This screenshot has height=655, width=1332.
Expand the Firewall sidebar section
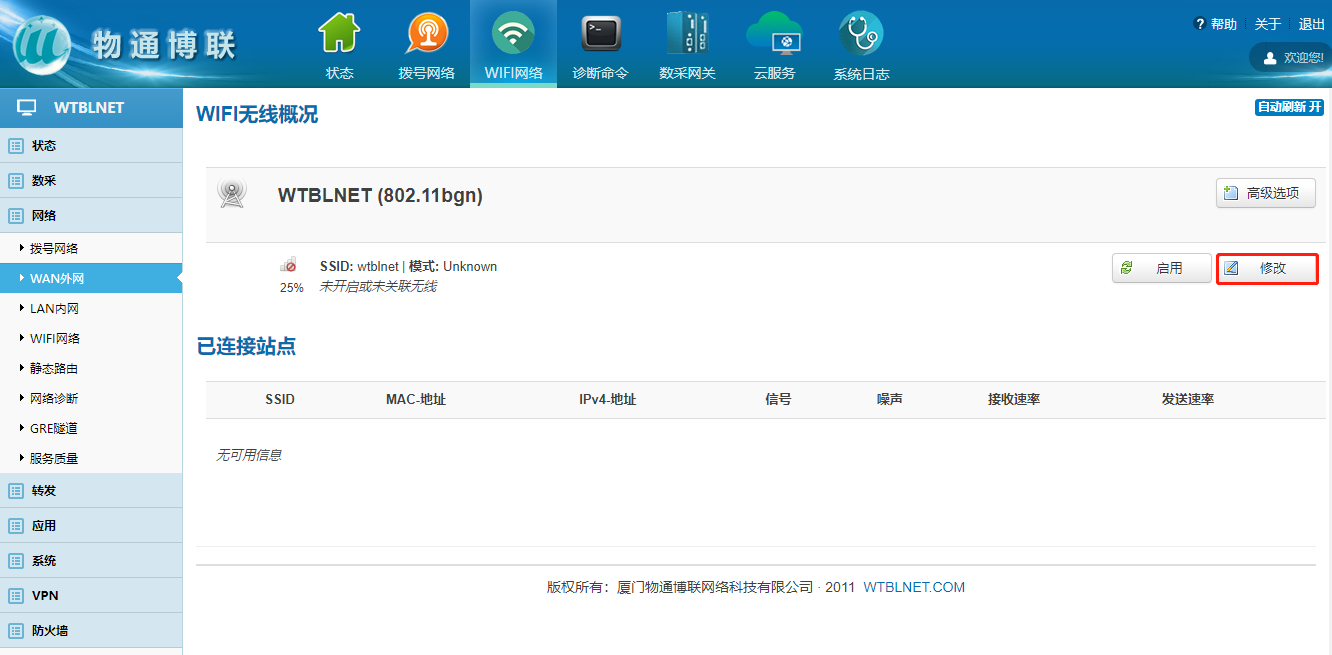tap(50, 630)
